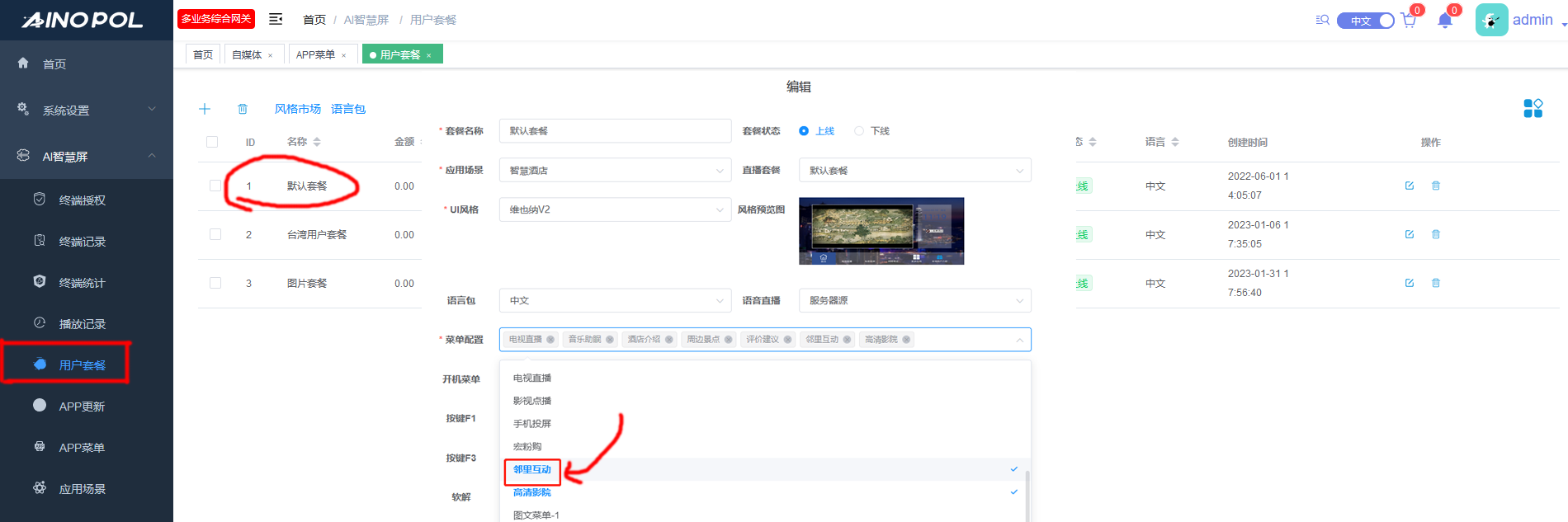Expand the 系统设置 sidebar menu
The width and height of the screenshot is (1568, 522).
[x=87, y=110]
